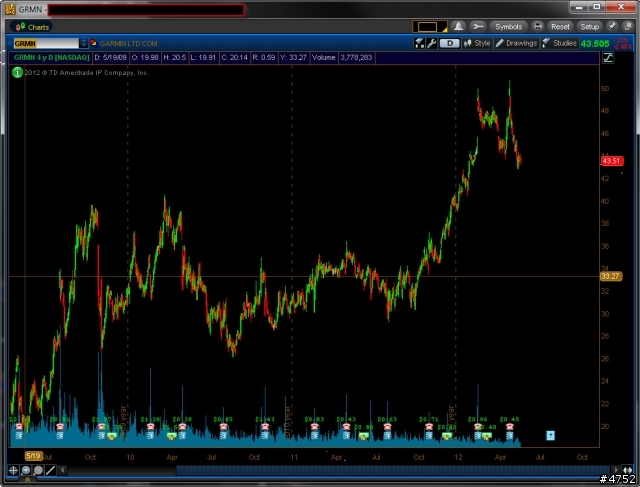Open the Style menu

pyautogui.click(x=477, y=43)
